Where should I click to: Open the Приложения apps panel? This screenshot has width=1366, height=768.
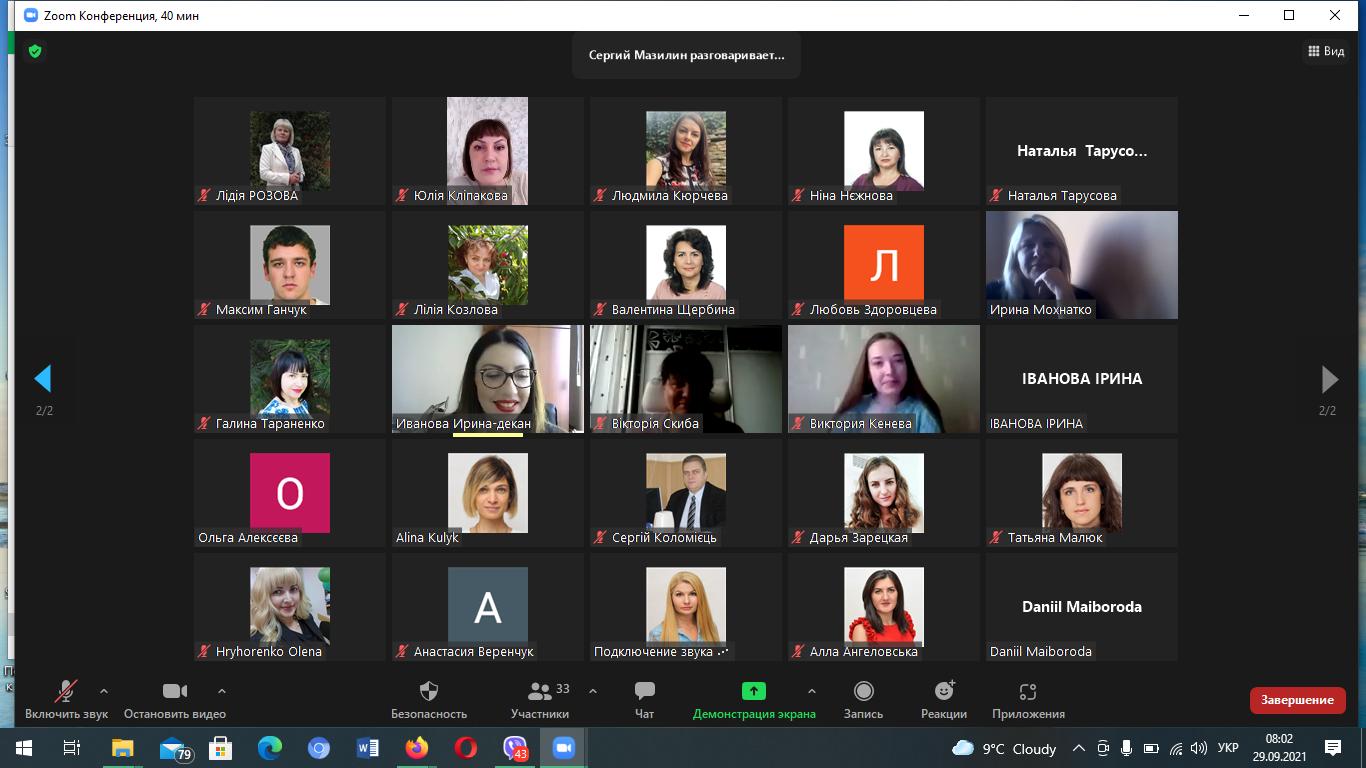coord(1028,699)
